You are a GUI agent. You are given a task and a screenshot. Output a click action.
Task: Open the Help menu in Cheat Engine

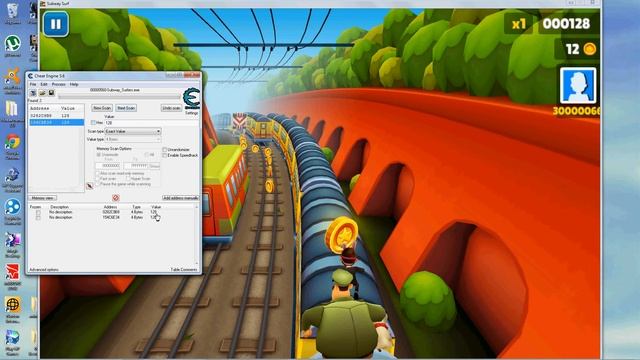coord(74,84)
